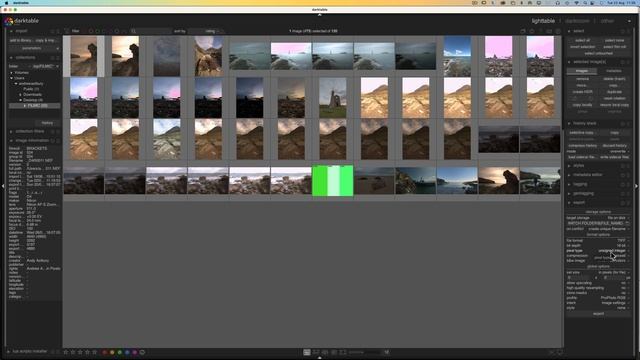Toggle allow upscaling option
This screenshot has width=640, height=360.
597,283
